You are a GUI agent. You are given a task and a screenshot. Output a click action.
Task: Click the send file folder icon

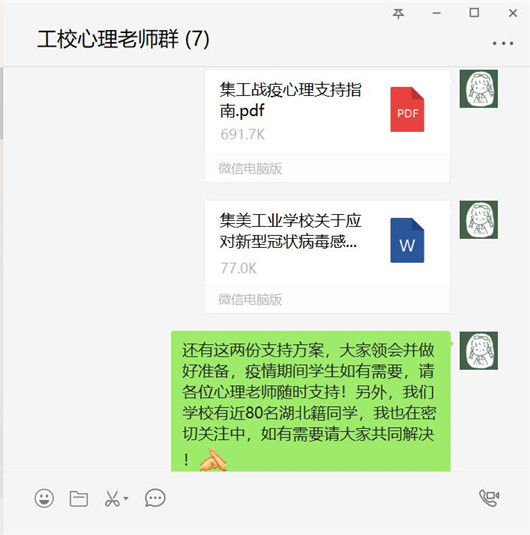(79, 498)
